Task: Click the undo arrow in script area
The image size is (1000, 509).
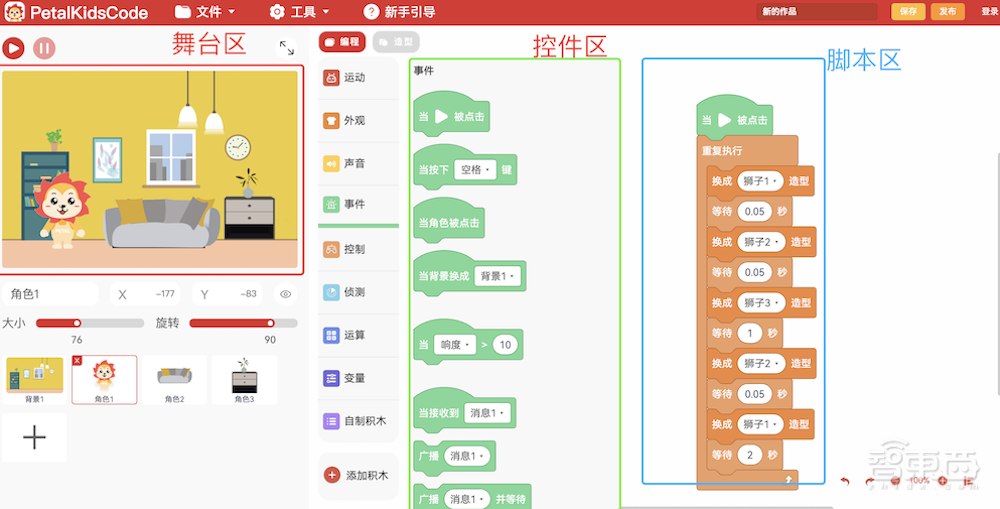Action: click(x=846, y=482)
